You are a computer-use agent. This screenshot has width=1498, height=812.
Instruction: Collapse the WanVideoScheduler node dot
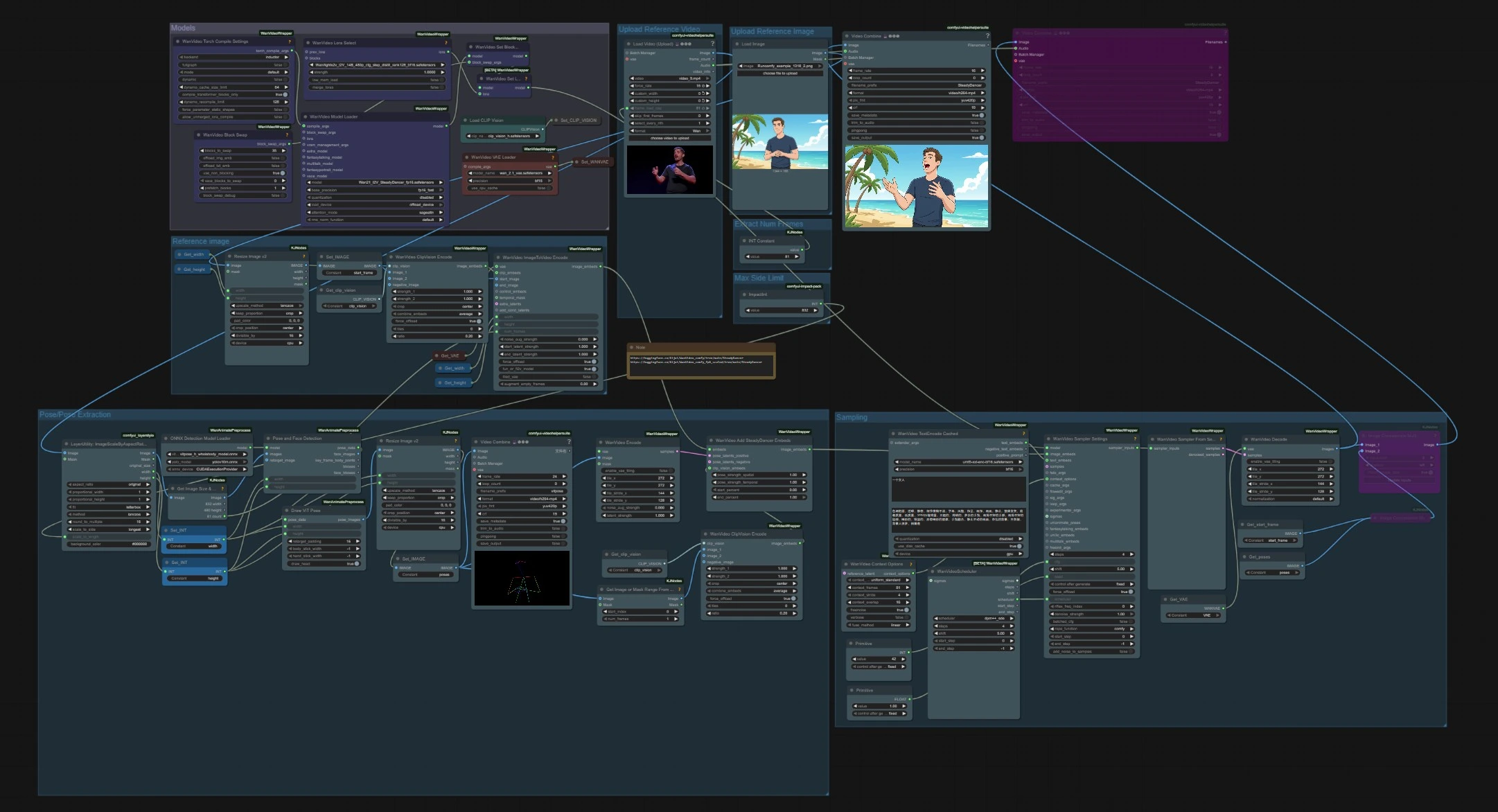933,572
